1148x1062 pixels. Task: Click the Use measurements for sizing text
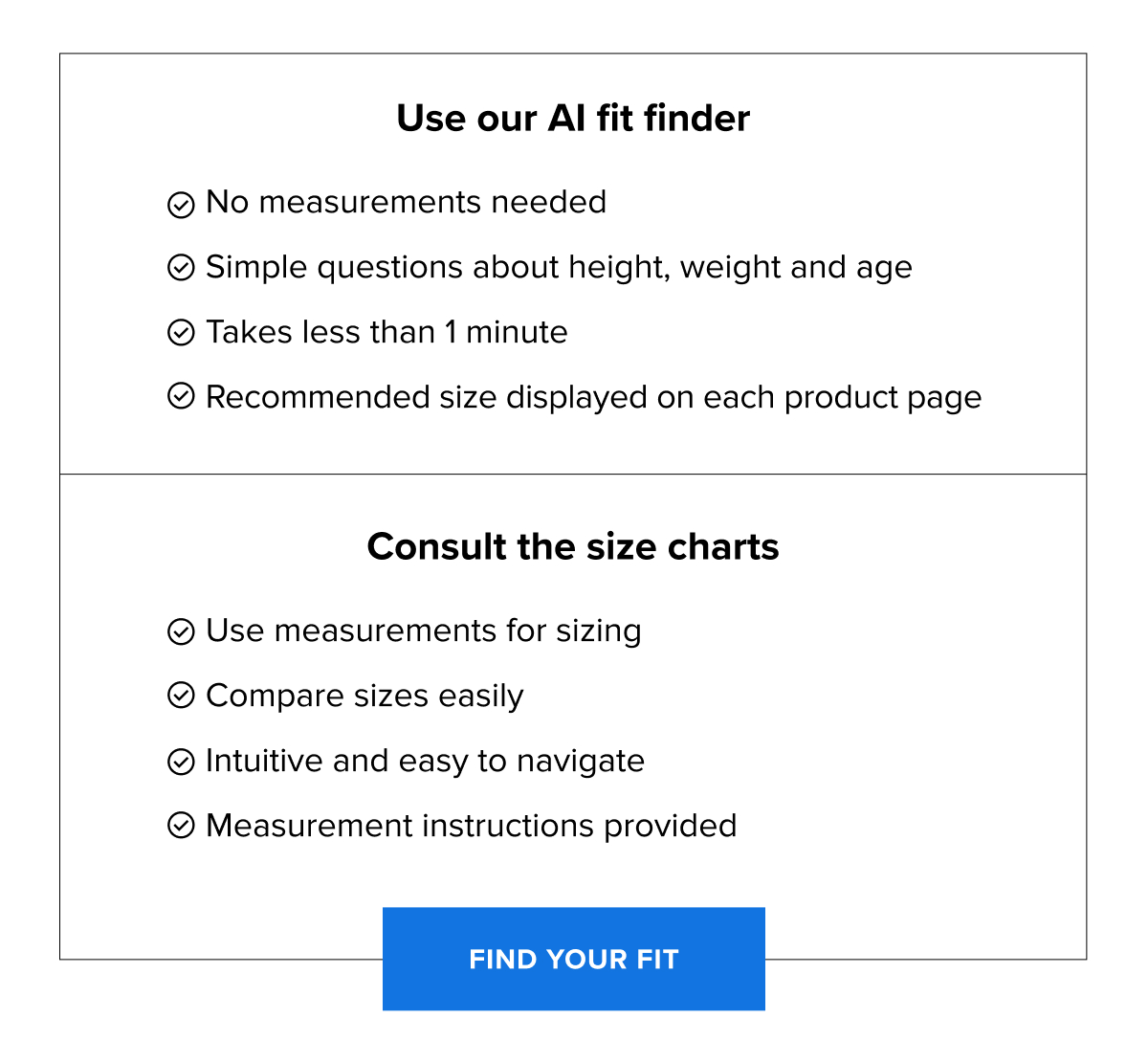pyautogui.click(x=423, y=631)
